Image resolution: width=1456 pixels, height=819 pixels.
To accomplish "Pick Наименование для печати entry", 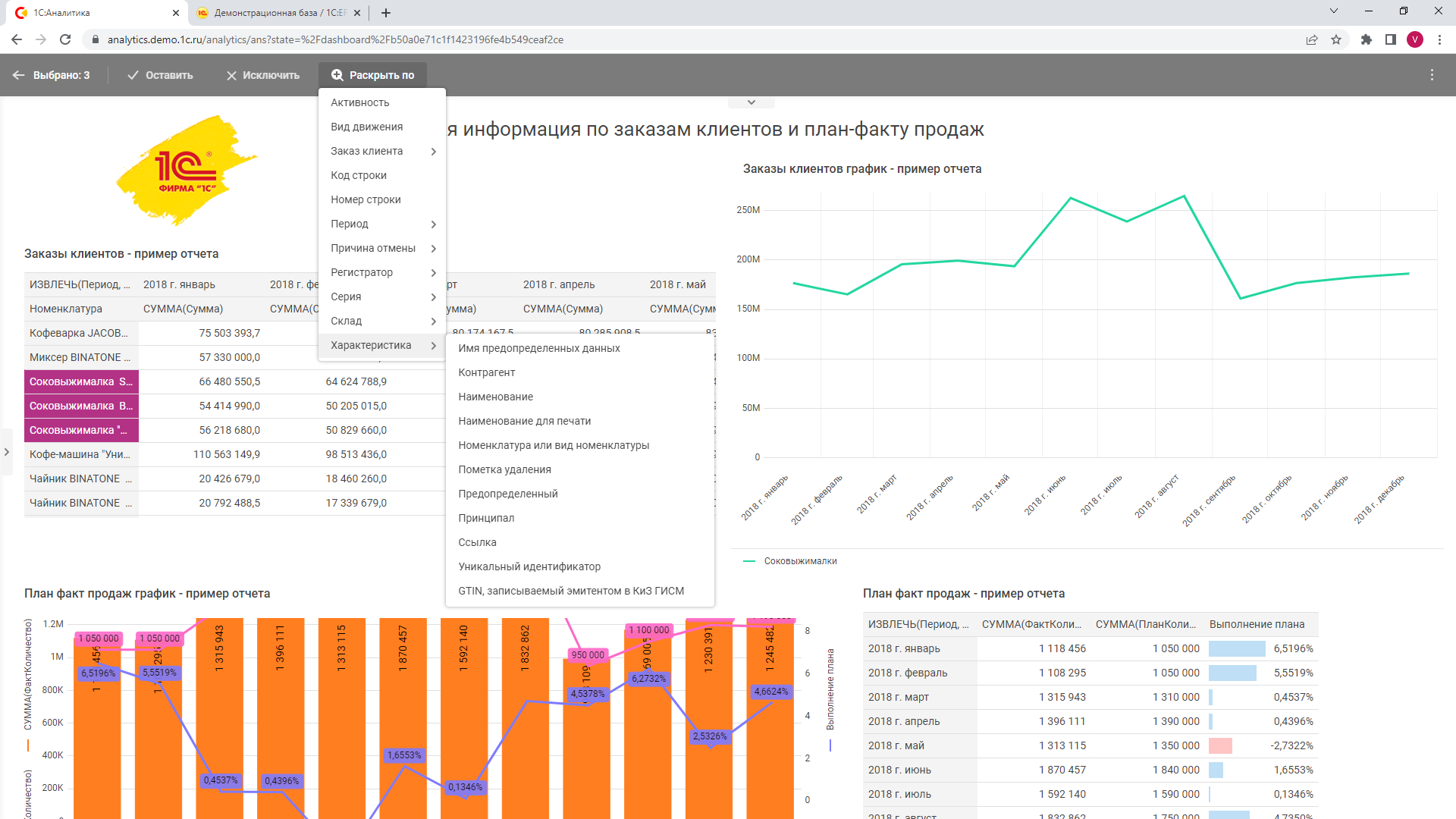I will (x=580, y=421).
